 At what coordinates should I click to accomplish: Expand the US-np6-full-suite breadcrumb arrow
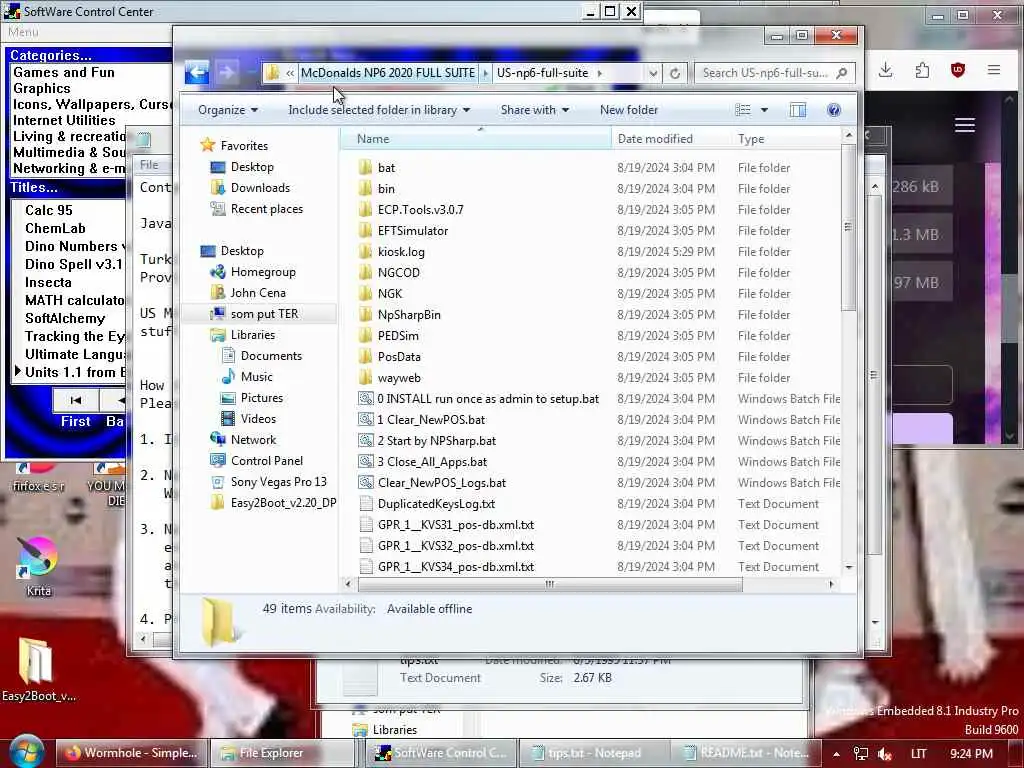tap(600, 72)
